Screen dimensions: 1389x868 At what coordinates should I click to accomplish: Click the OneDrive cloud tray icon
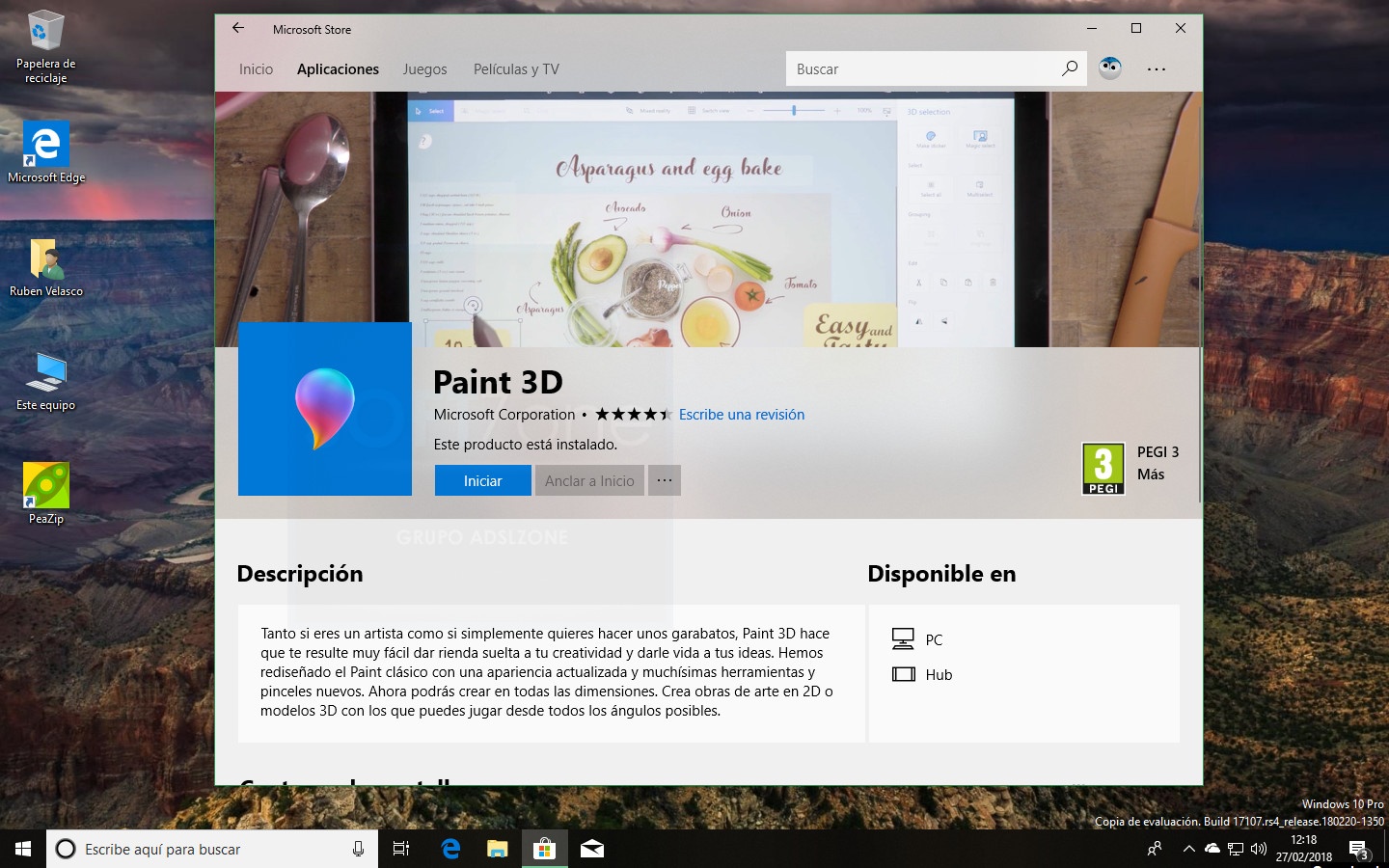[x=1212, y=849]
